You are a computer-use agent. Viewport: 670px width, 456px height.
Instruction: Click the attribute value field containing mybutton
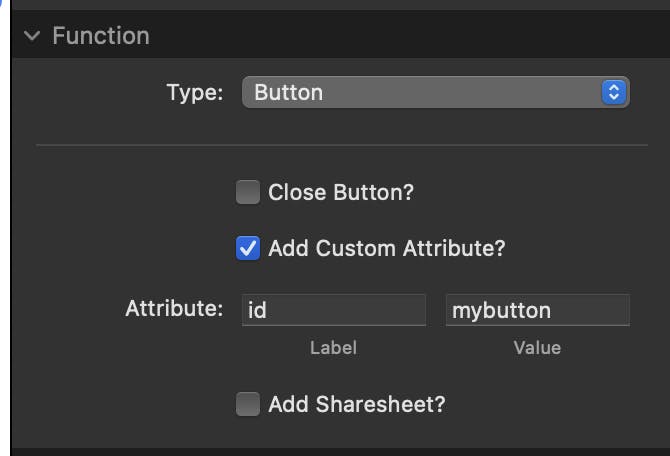537,310
